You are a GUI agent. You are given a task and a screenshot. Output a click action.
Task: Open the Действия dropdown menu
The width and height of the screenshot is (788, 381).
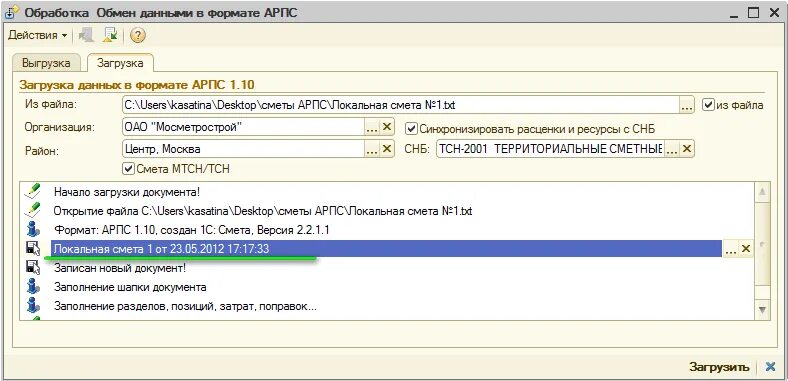[x=38, y=35]
